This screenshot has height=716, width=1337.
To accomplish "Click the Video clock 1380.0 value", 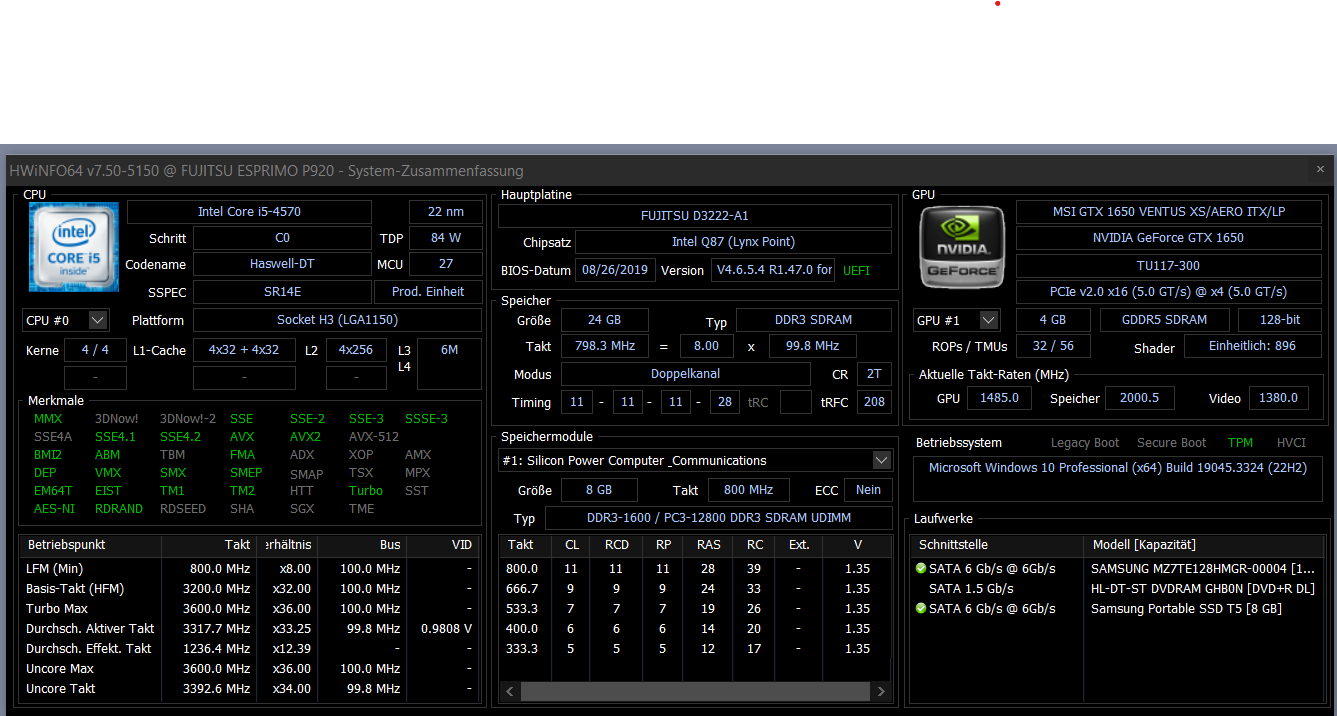I will [1278, 398].
